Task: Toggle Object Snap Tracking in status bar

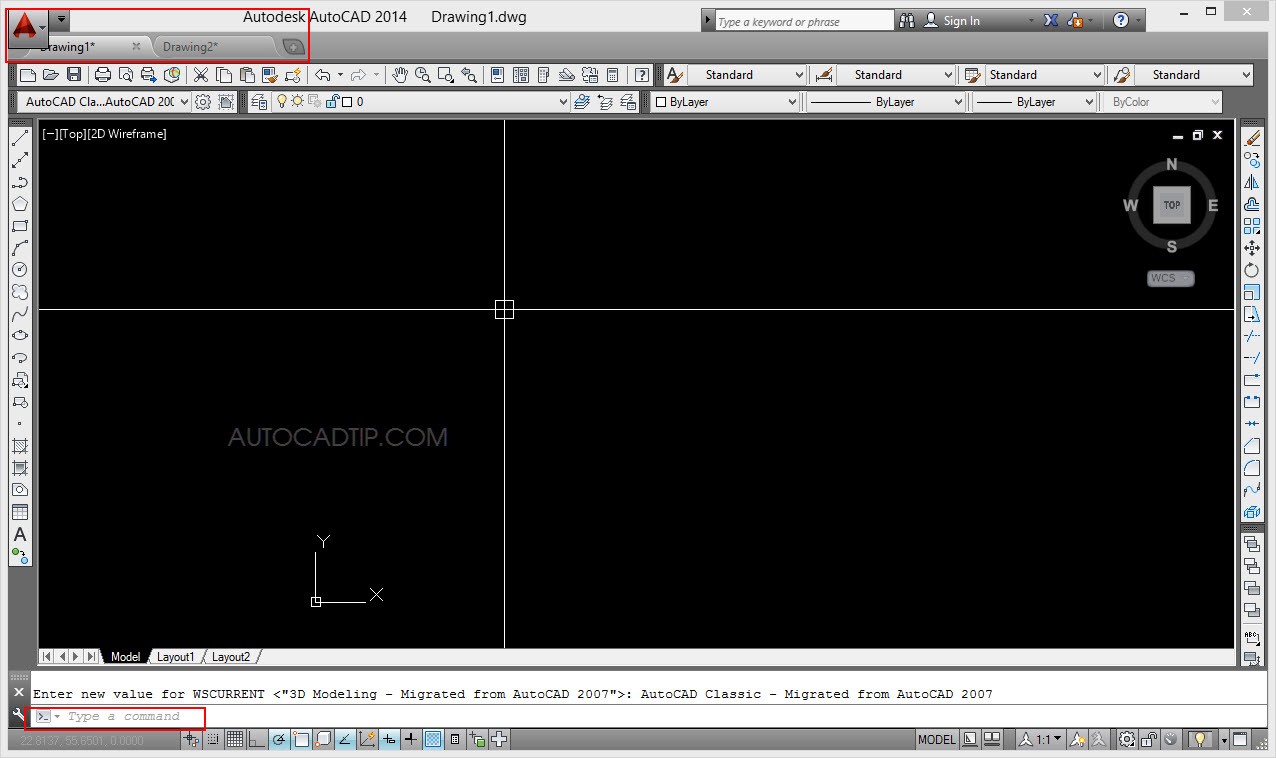Action: [344, 740]
